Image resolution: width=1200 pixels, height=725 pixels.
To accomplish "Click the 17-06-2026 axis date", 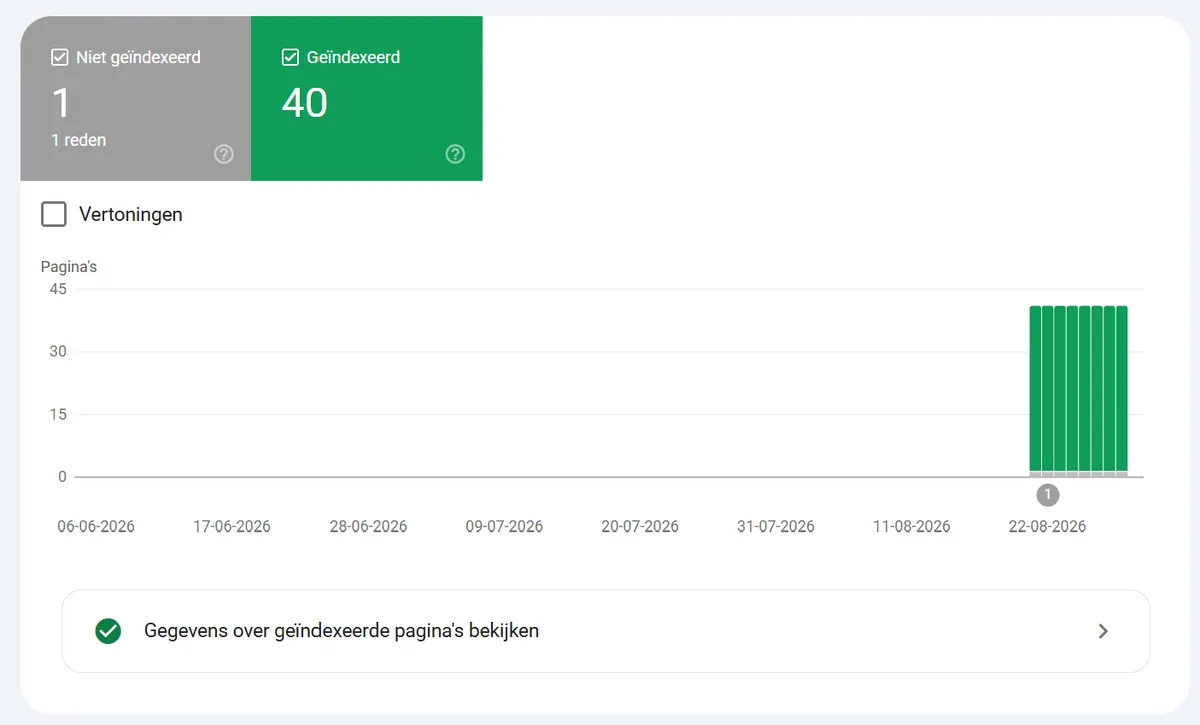I will click(x=232, y=527).
